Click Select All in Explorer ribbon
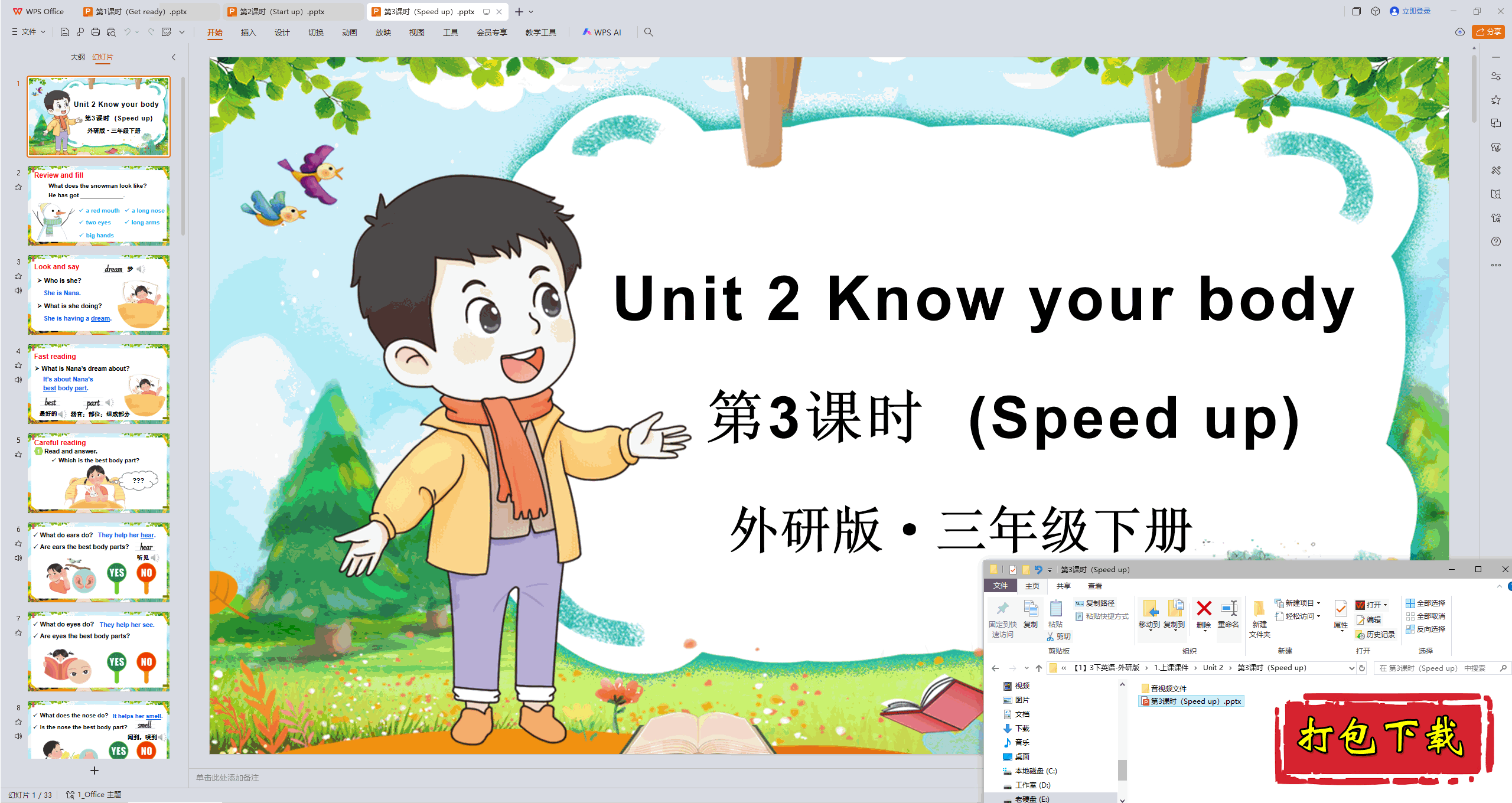Screen dimensions: 1512x803 coord(1425,603)
